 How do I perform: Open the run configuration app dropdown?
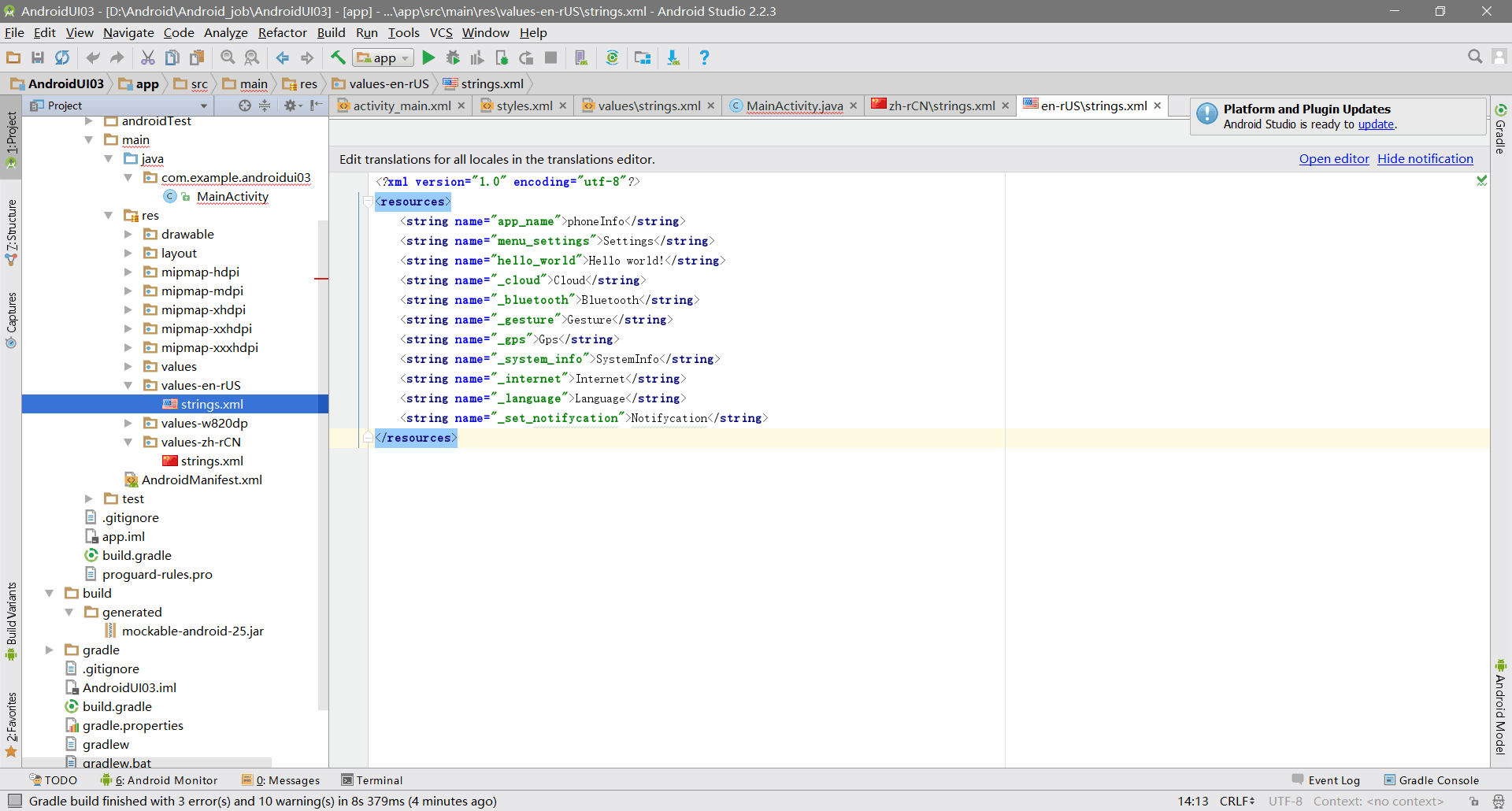(384, 57)
